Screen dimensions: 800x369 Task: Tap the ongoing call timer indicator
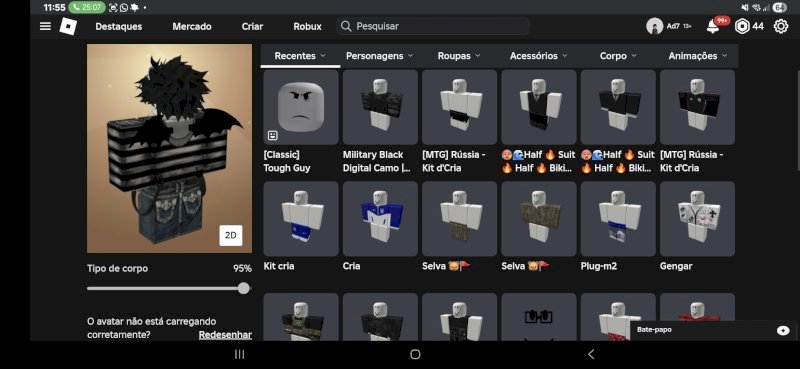(87, 8)
